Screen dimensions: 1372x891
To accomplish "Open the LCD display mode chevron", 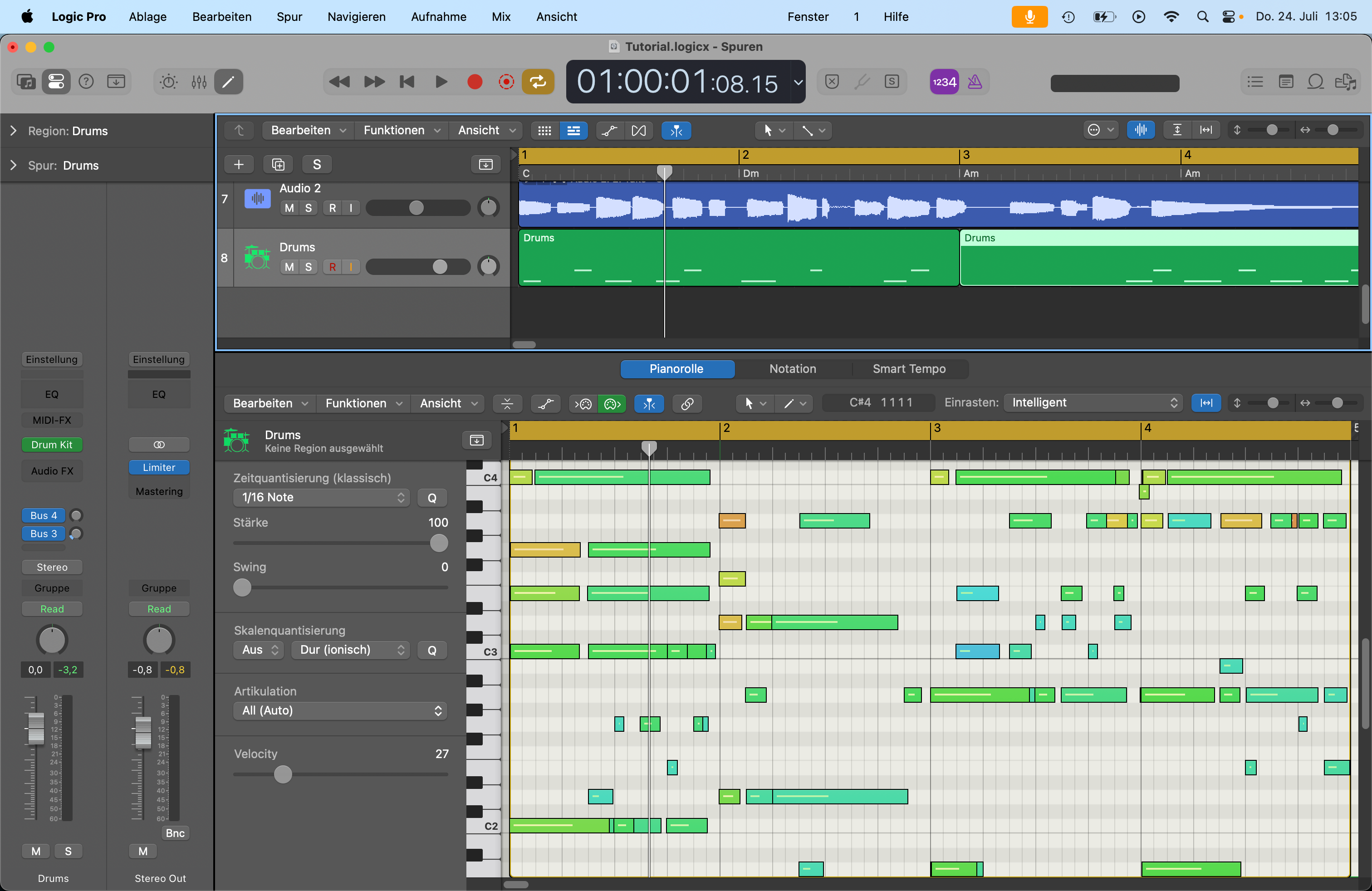I will 798,82.
